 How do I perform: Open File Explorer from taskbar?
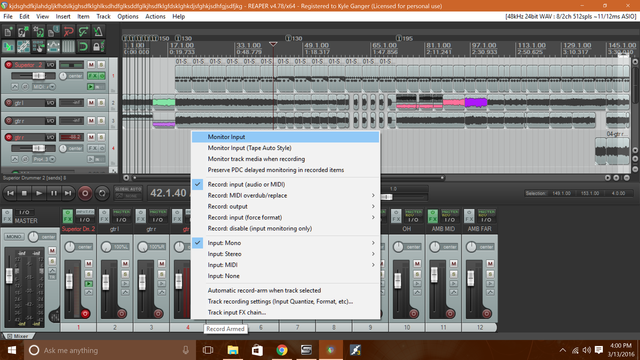[233, 350]
